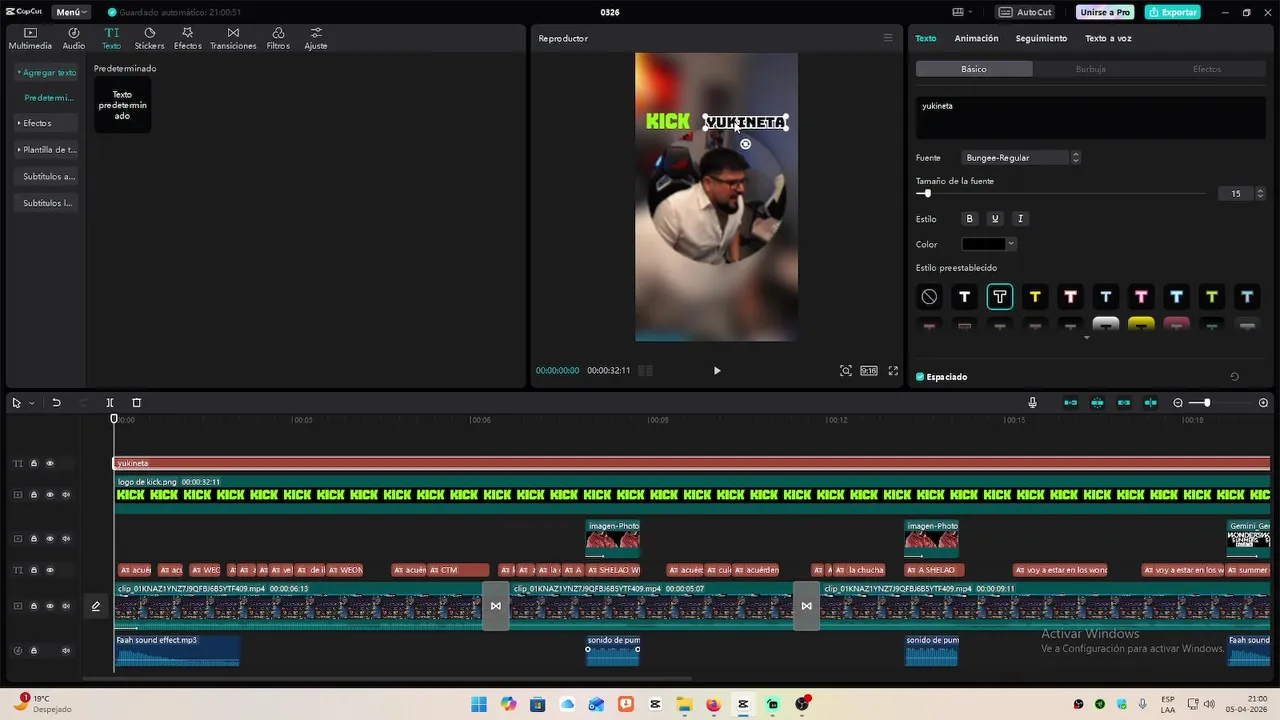Open the Stickers panel
Viewport: 1280px width, 720px height.
tap(149, 38)
